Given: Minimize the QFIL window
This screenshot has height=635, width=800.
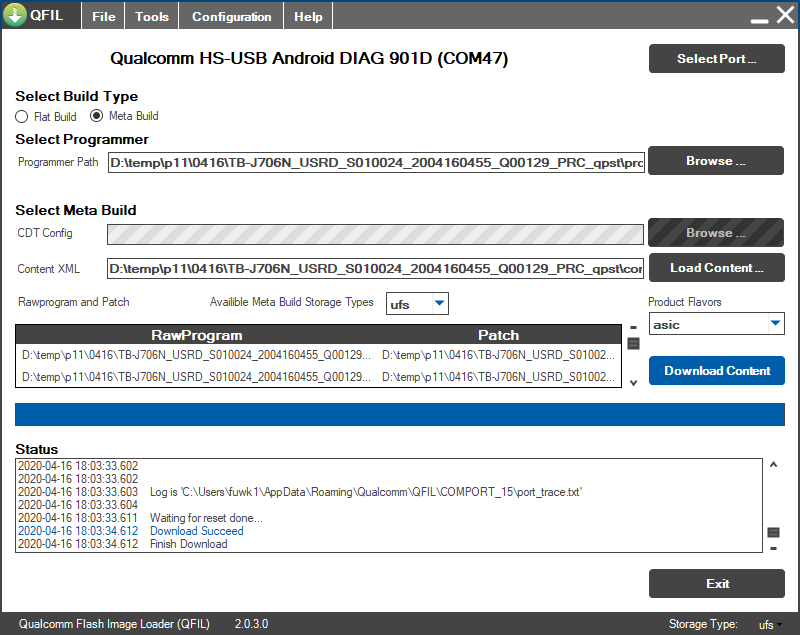Looking at the screenshot, I should coord(759,20).
